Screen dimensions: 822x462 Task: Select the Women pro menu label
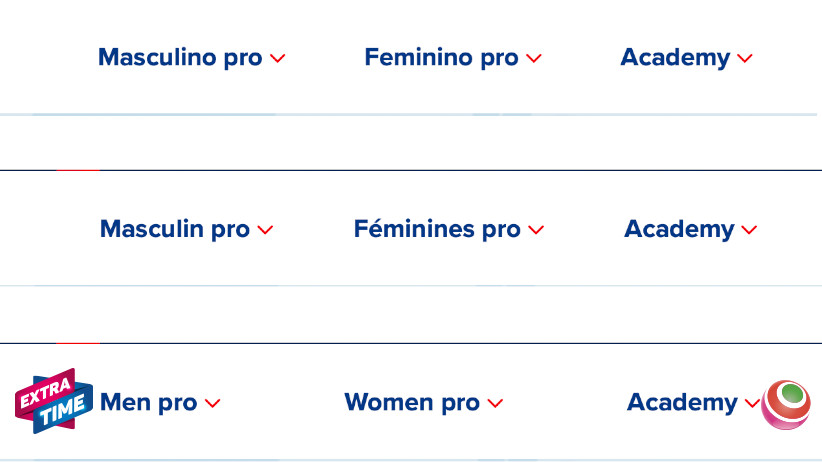[x=412, y=403]
